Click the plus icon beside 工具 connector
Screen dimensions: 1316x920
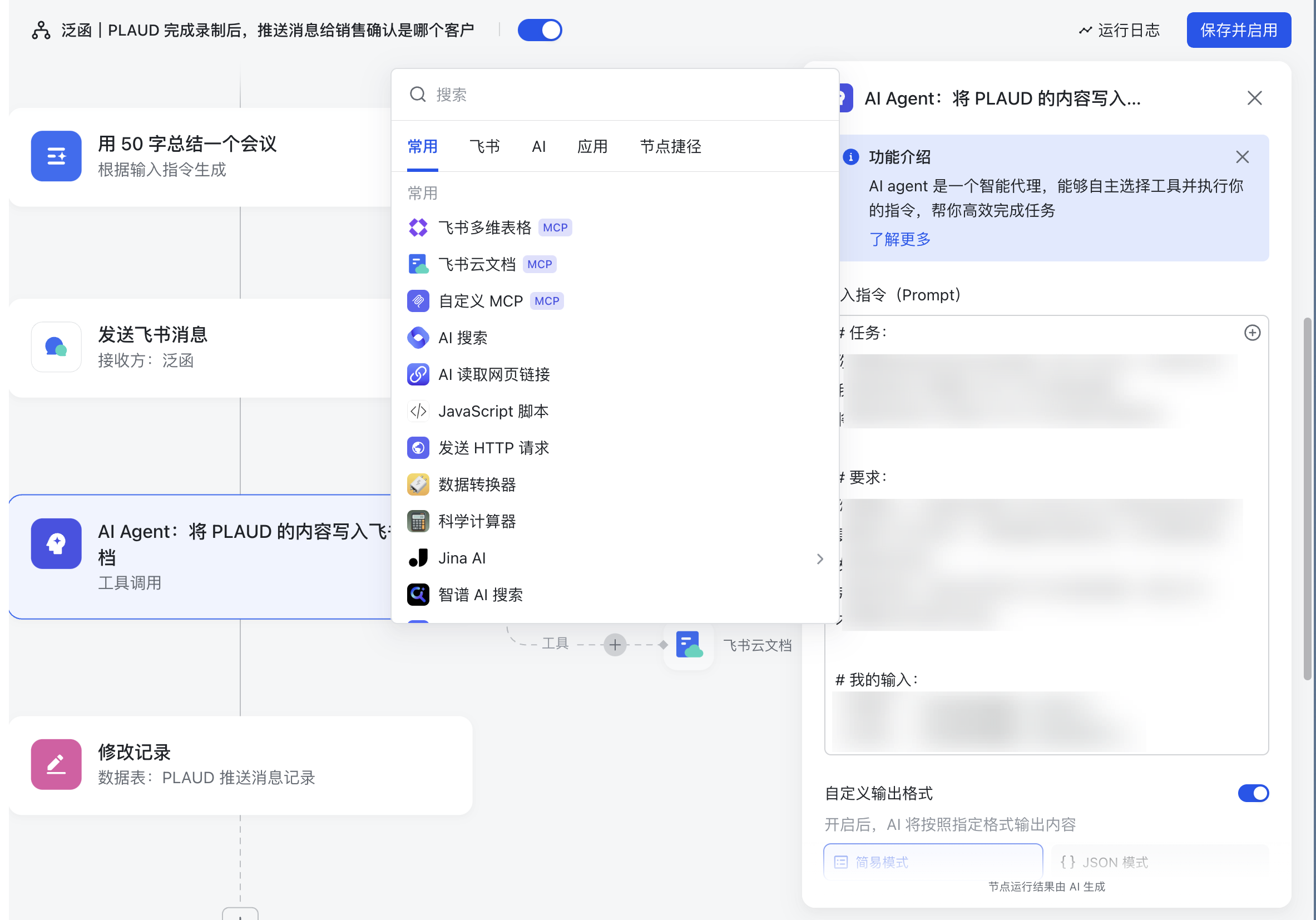pos(615,644)
